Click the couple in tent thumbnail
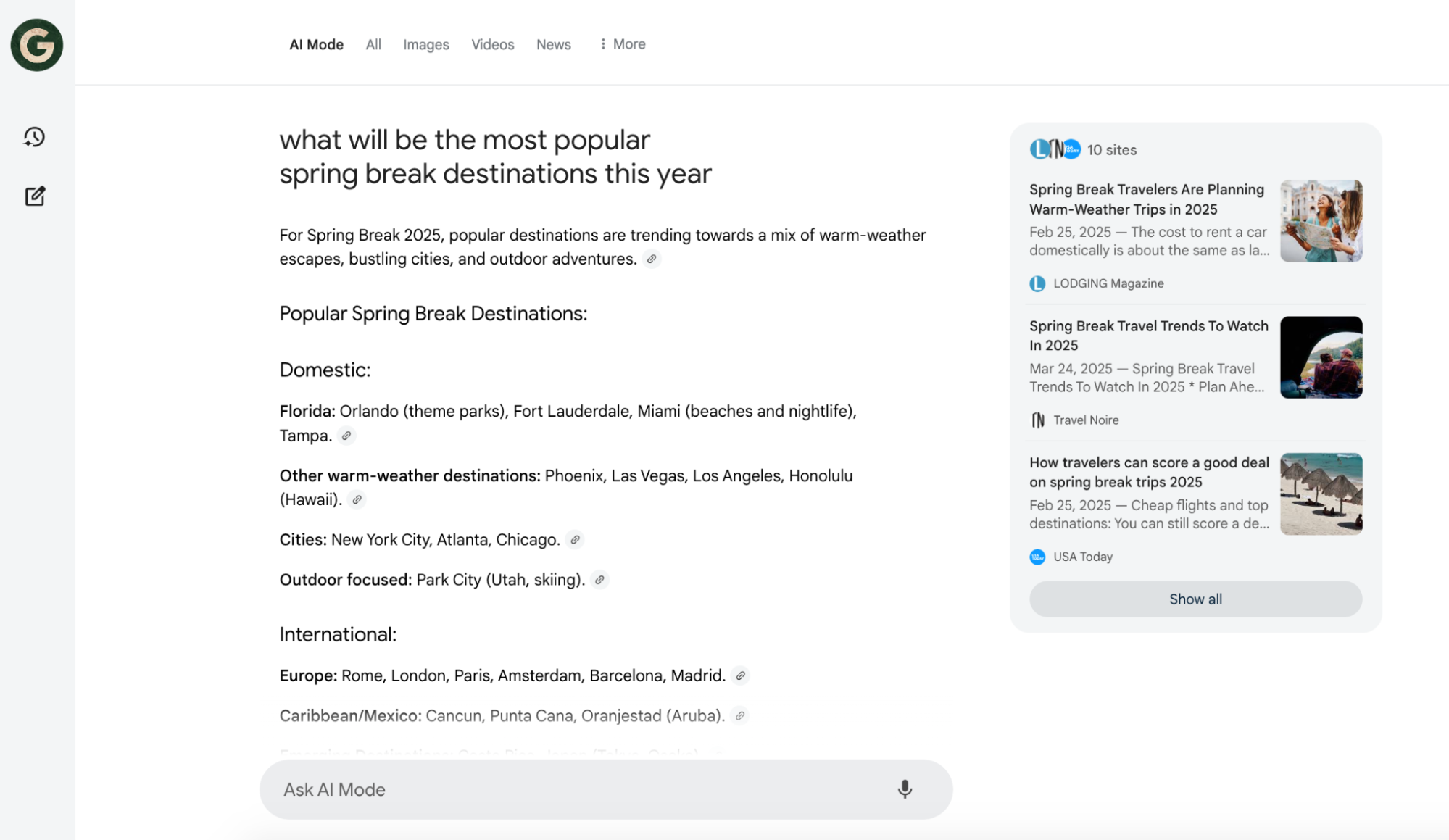The height and width of the screenshot is (840, 1449). click(x=1321, y=357)
